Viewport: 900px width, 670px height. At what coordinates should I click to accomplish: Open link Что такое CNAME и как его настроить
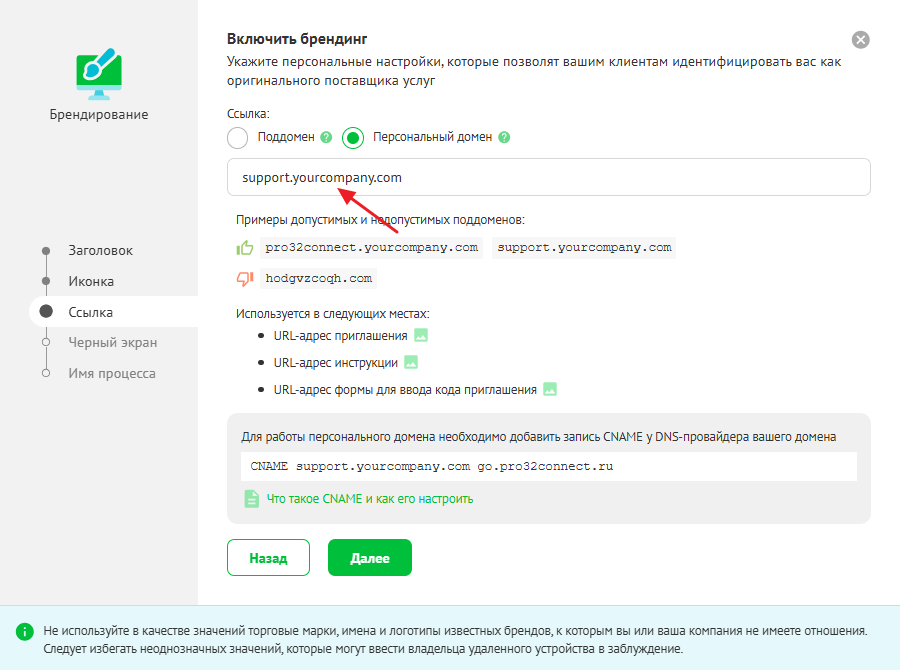click(369, 498)
